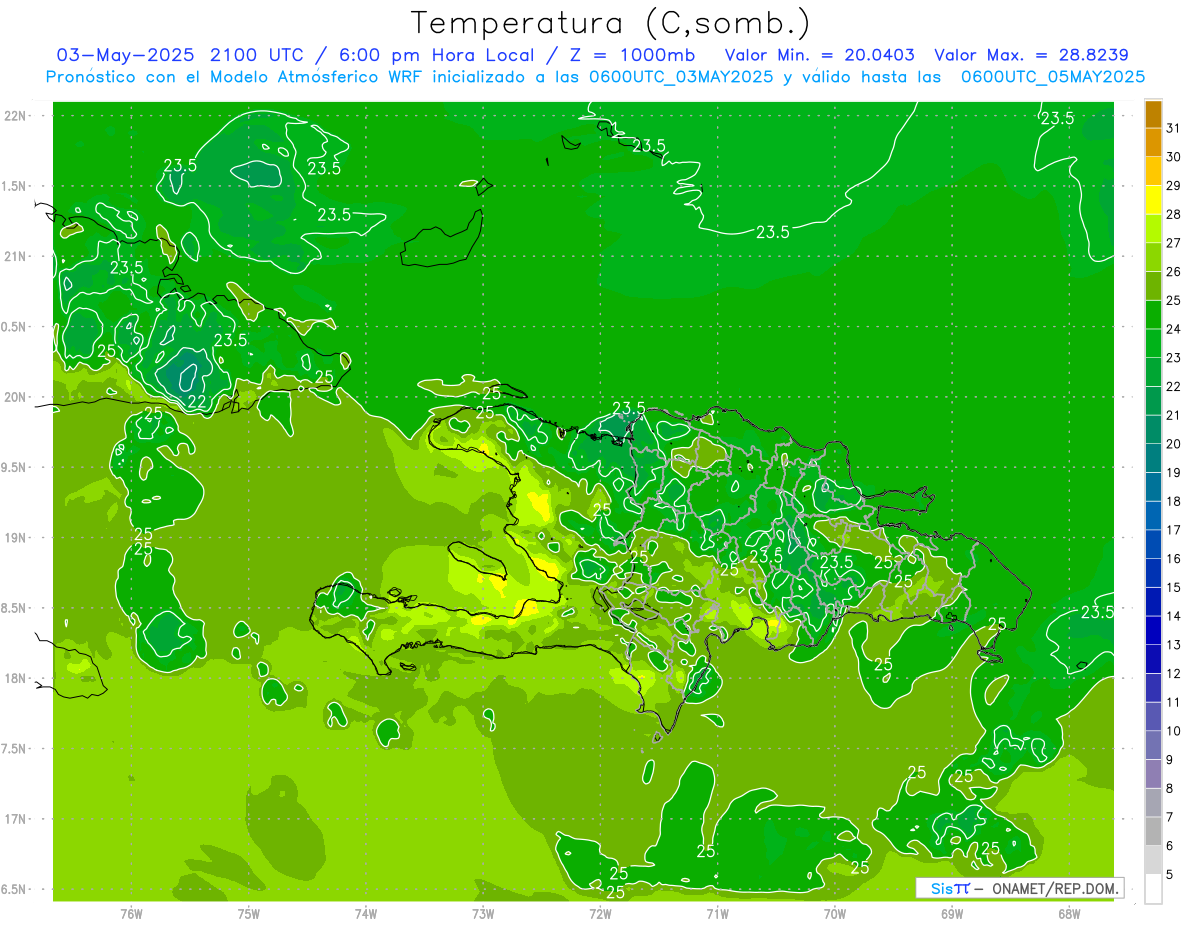Viewport: 1200px width, 927px height.
Task: Click the '22N' latitude axis label
Action: click(x=16, y=116)
